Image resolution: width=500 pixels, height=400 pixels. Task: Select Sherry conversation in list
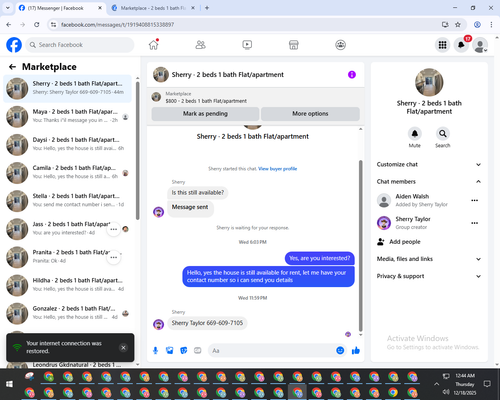pos(68,88)
